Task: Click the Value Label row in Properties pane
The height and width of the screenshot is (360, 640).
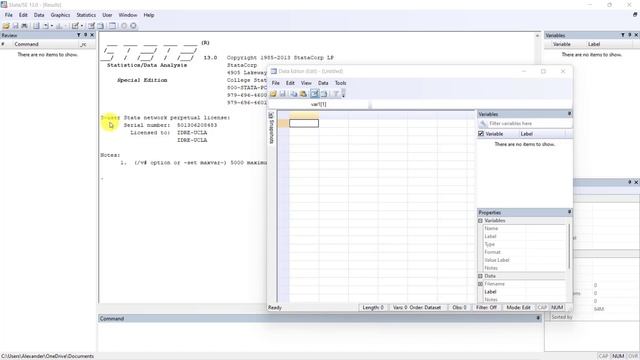Action: point(525,260)
